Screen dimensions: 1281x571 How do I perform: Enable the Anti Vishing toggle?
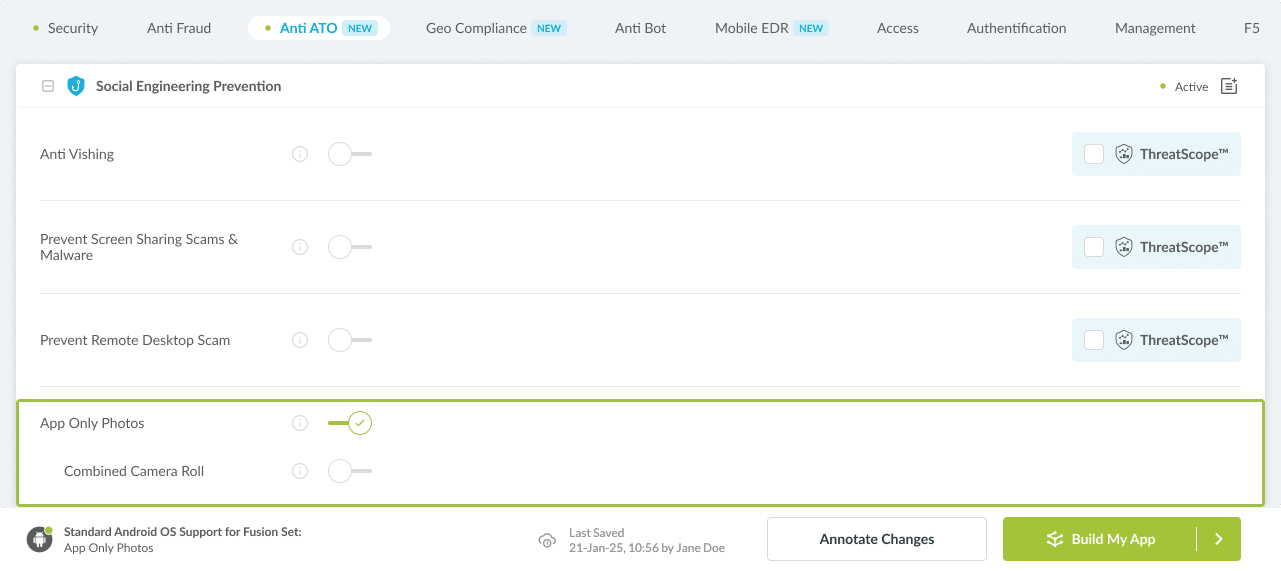(349, 154)
